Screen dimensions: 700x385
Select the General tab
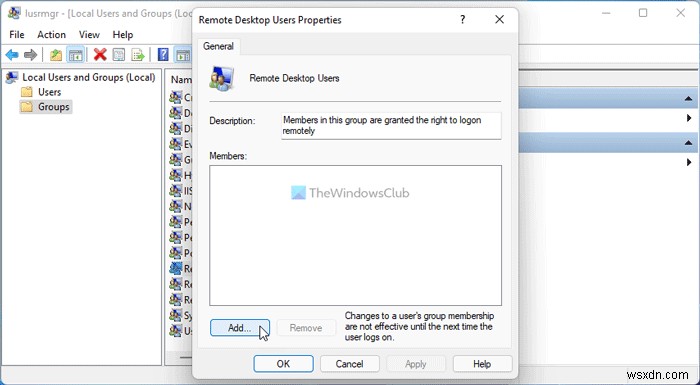218,46
